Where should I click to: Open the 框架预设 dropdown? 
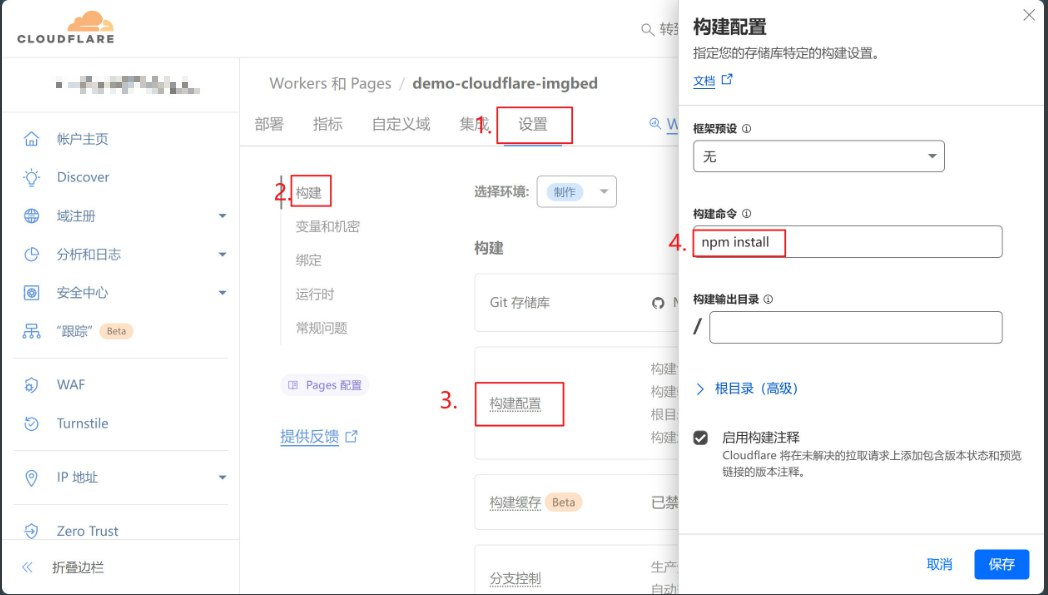click(x=818, y=157)
